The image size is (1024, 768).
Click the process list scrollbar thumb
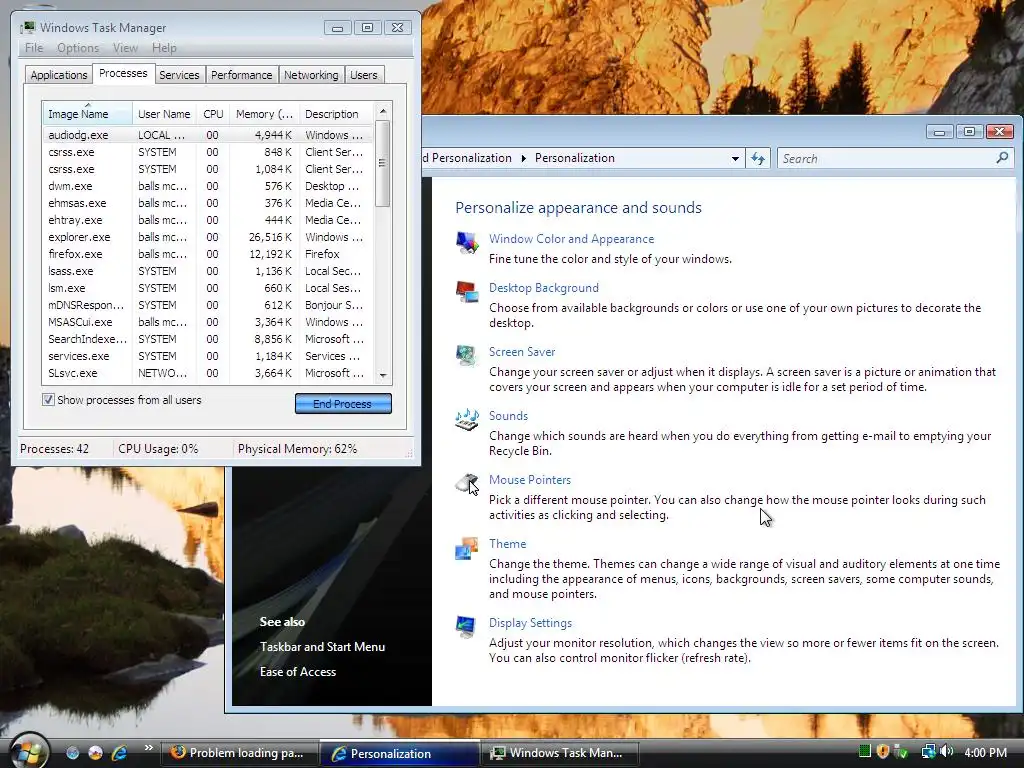383,163
